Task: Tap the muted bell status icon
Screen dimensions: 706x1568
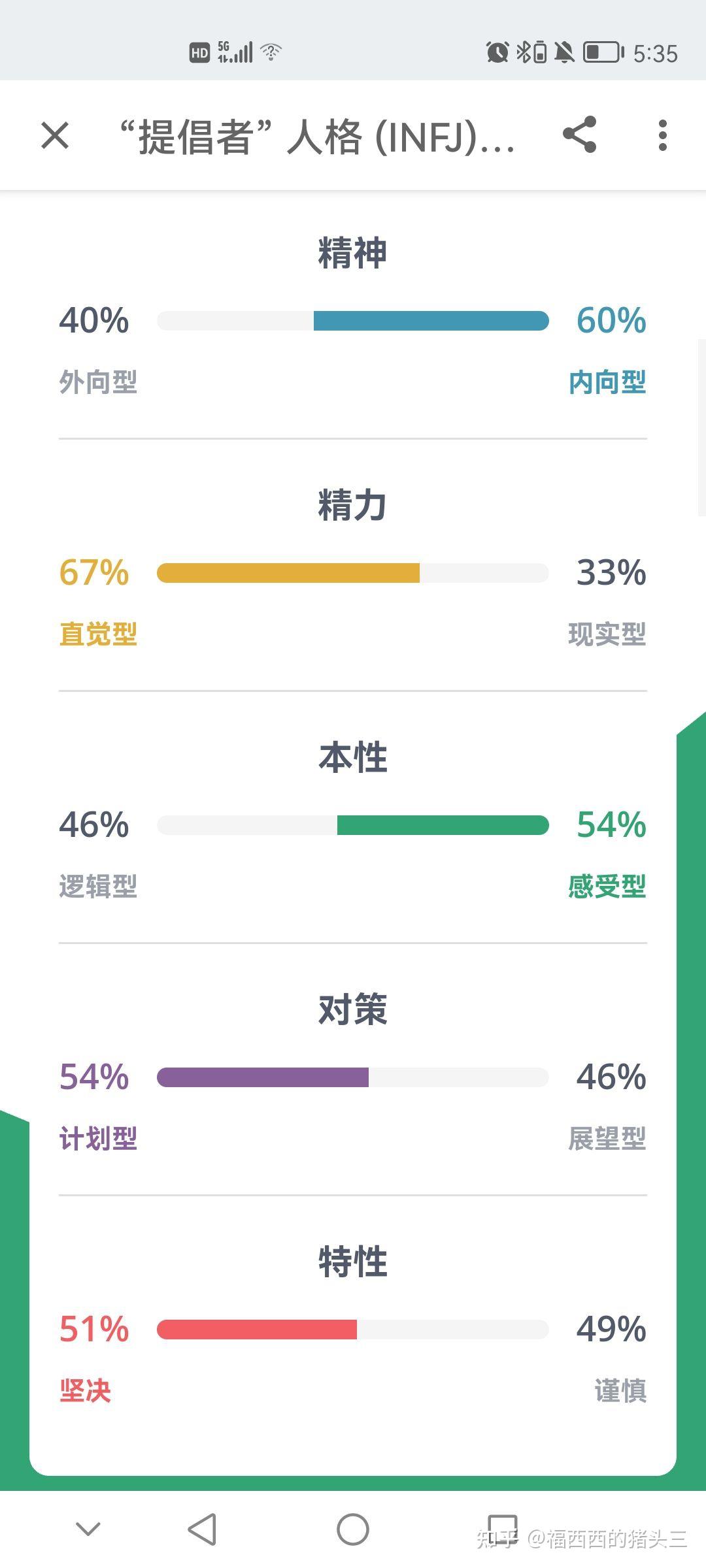Action: 564,52
